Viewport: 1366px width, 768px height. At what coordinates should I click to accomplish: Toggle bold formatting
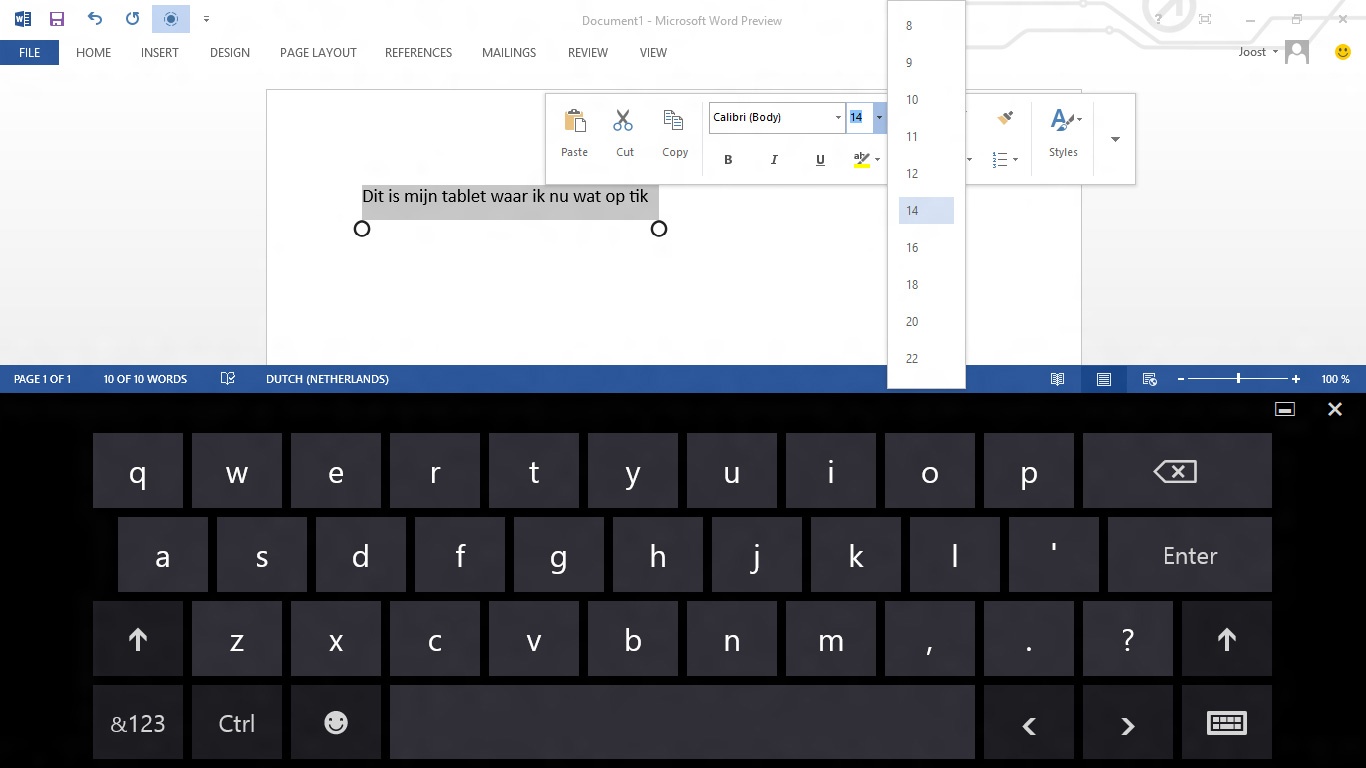tap(728, 160)
